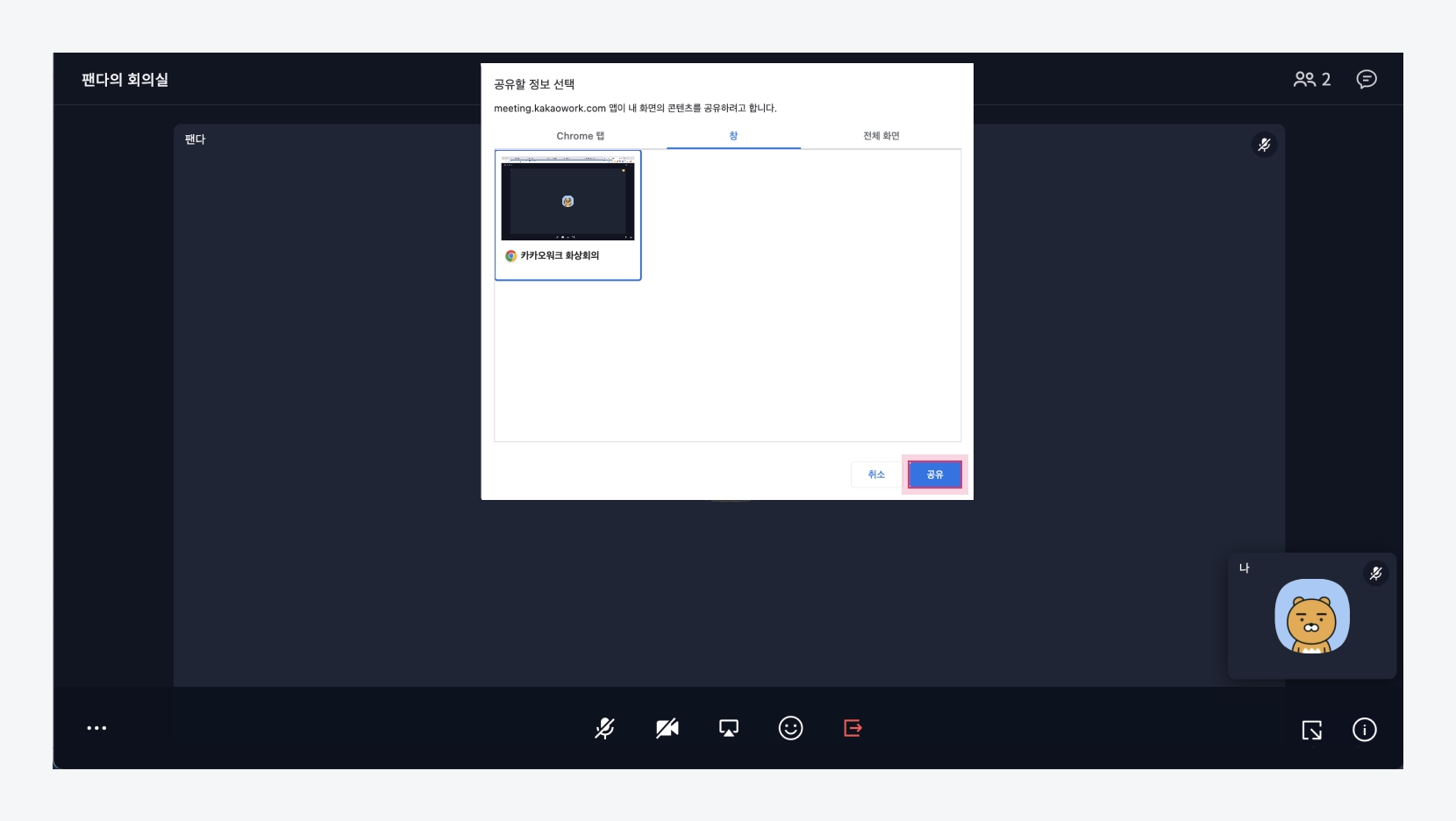Image resolution: width=1456 pixels, height=821 pixels.
Task: Switch to the 전체 화면 tab
Action: click(881, 136)
